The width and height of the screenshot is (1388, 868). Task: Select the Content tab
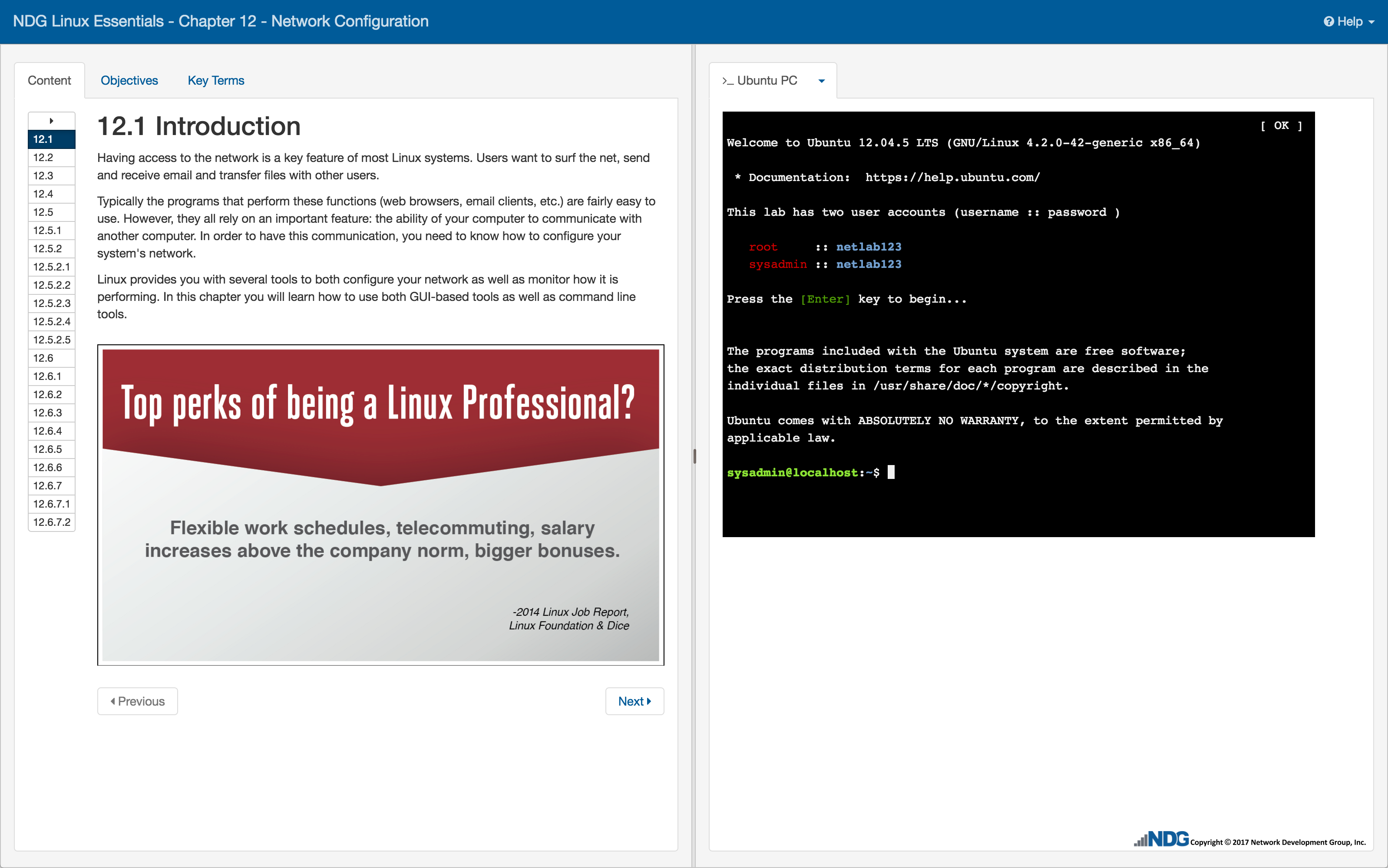click(x=50, y=80)
